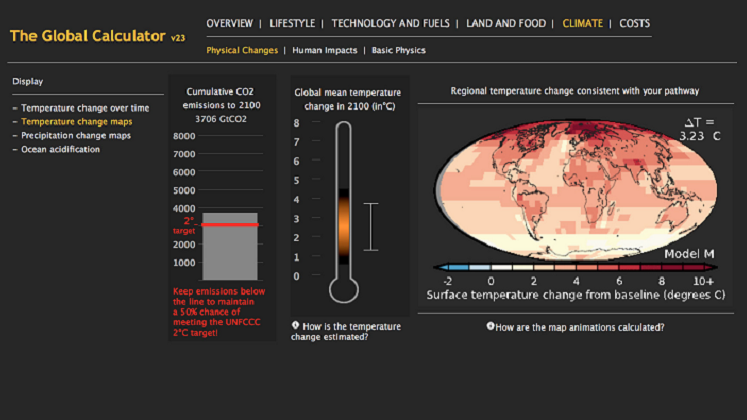
Task: Switch to Human Impacts sub-tab
Action: [x=325, y=49]
